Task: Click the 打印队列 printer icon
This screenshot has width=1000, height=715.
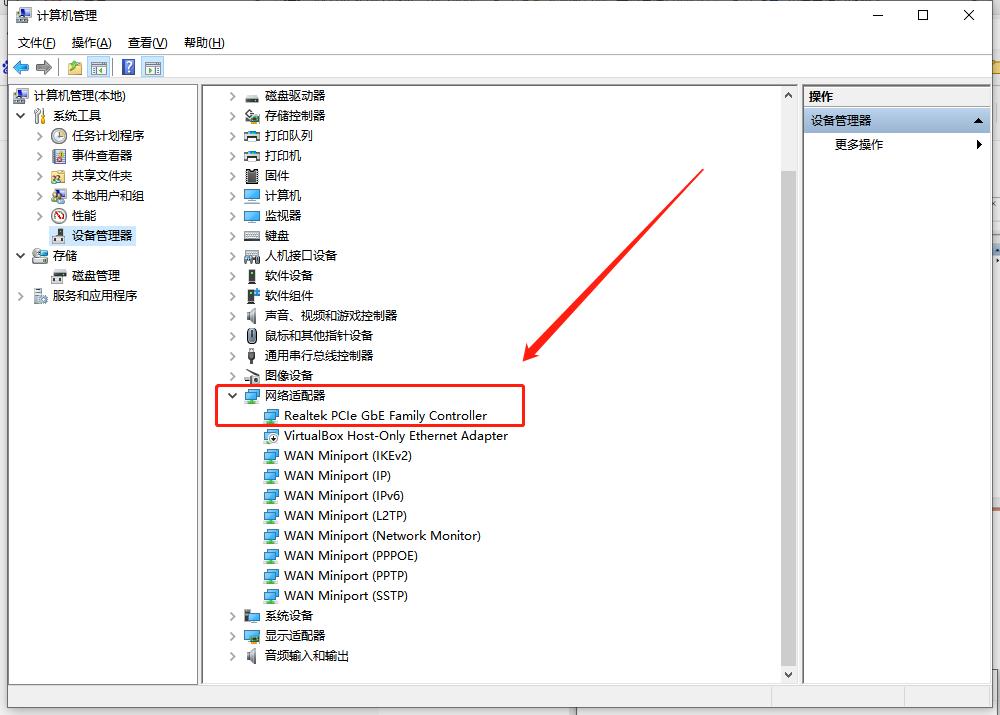Action: tap(252, 136)
